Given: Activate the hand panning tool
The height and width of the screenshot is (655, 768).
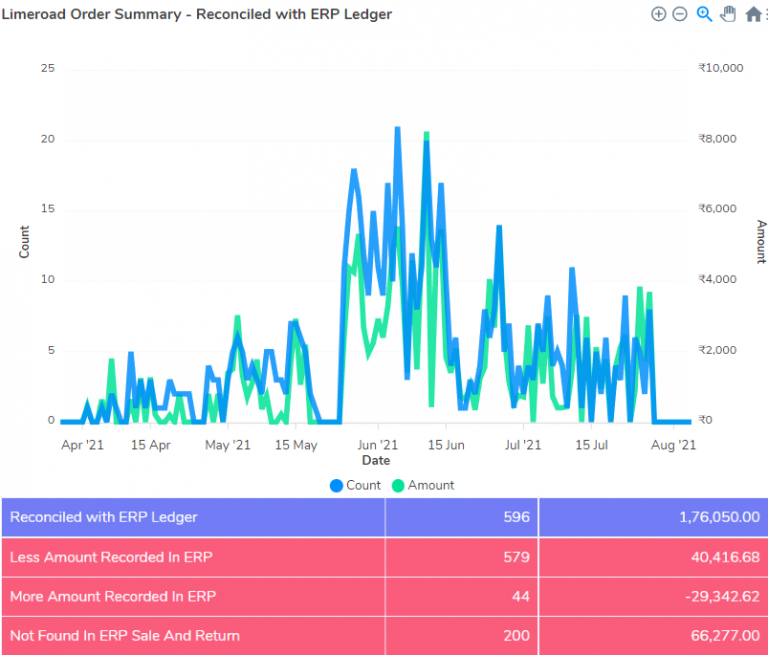Looking at the screenshot, I should tap(728, 14).
